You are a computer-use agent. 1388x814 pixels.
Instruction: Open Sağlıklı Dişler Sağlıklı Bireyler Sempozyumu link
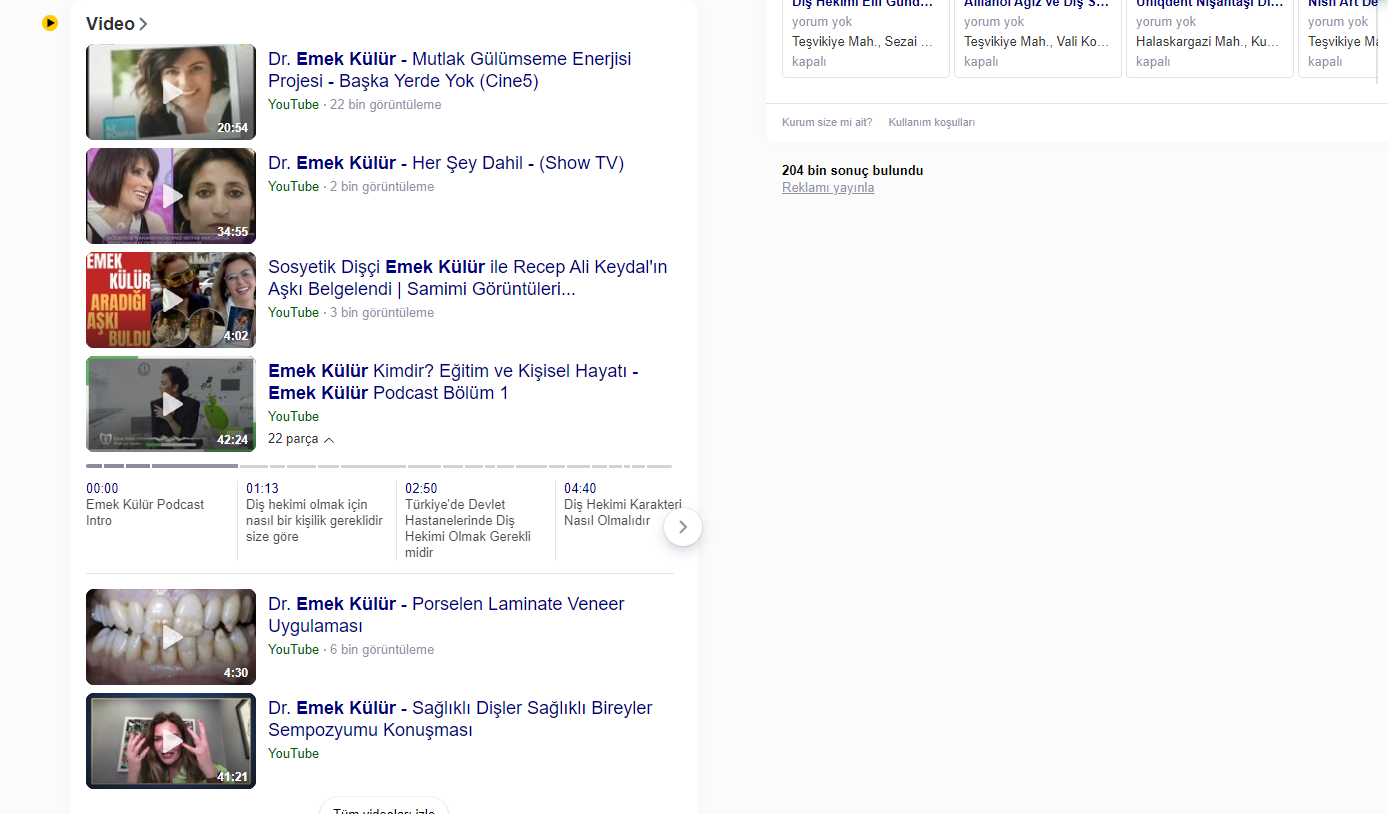pos(460,719)
